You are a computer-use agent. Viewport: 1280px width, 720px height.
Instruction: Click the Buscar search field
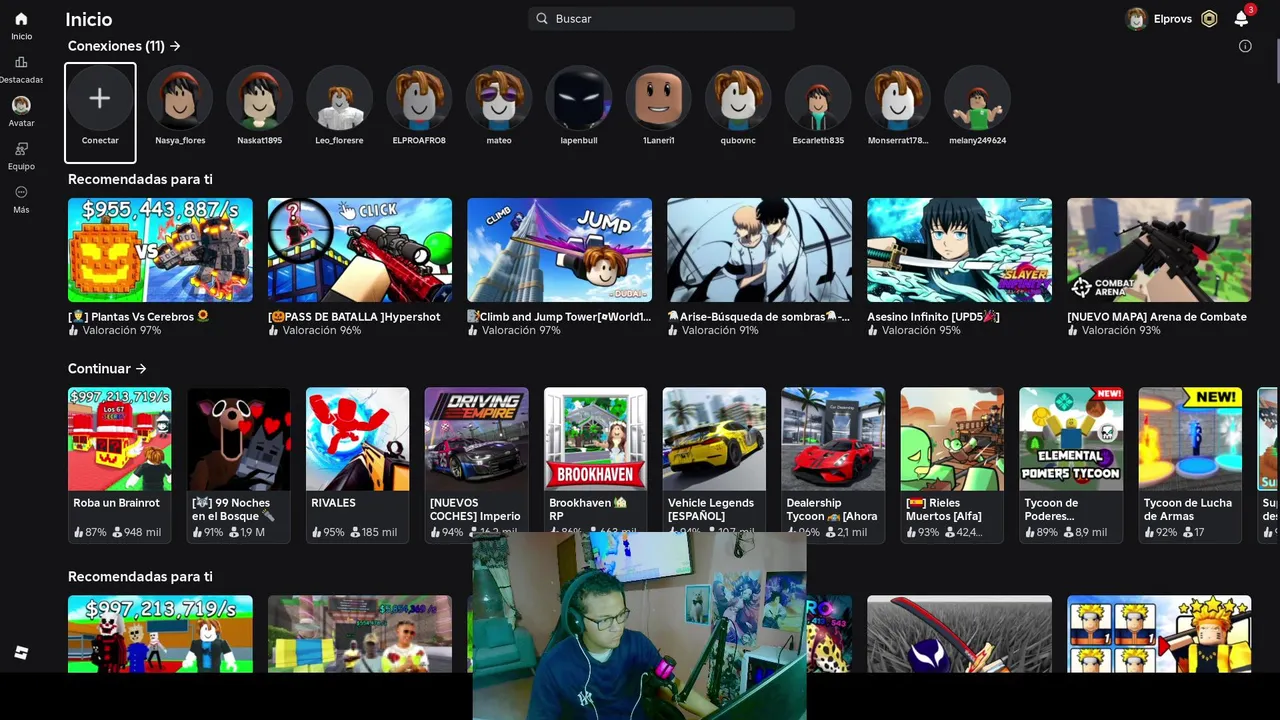(x=661, y=19)
